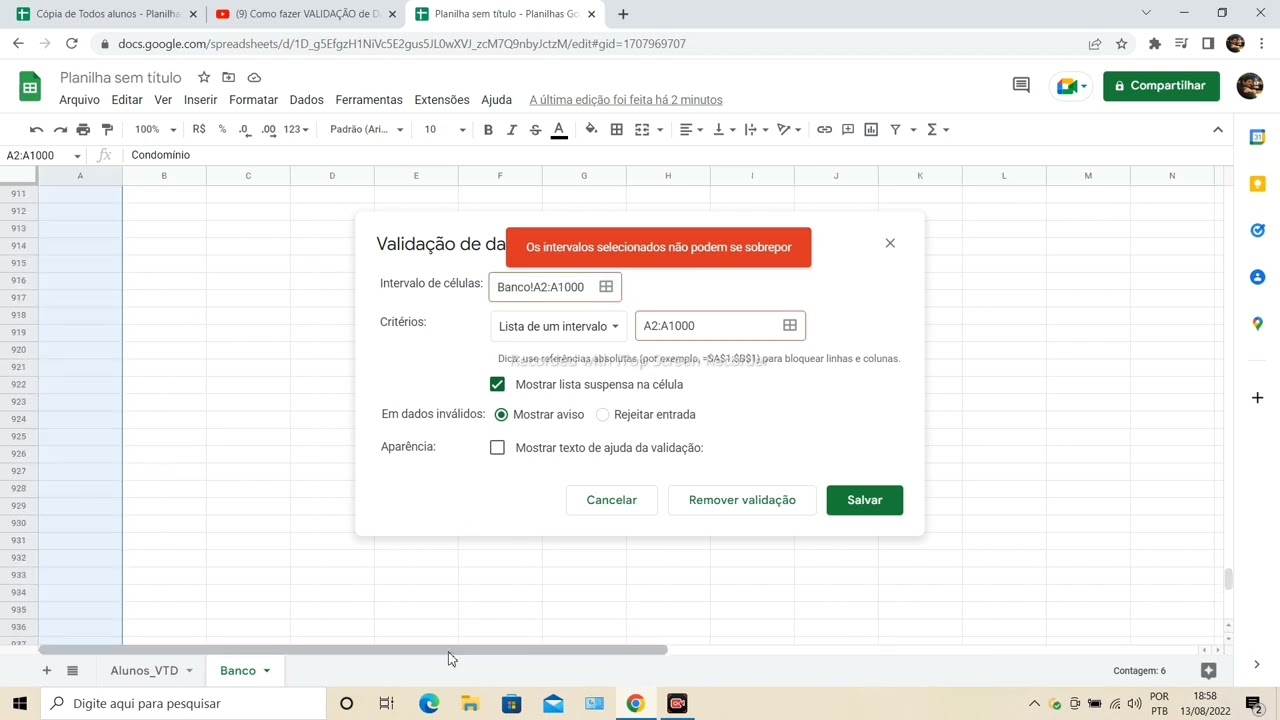Move the document to a folder
The width and height of the screenshot is (1280, 720).
[229, 77]
